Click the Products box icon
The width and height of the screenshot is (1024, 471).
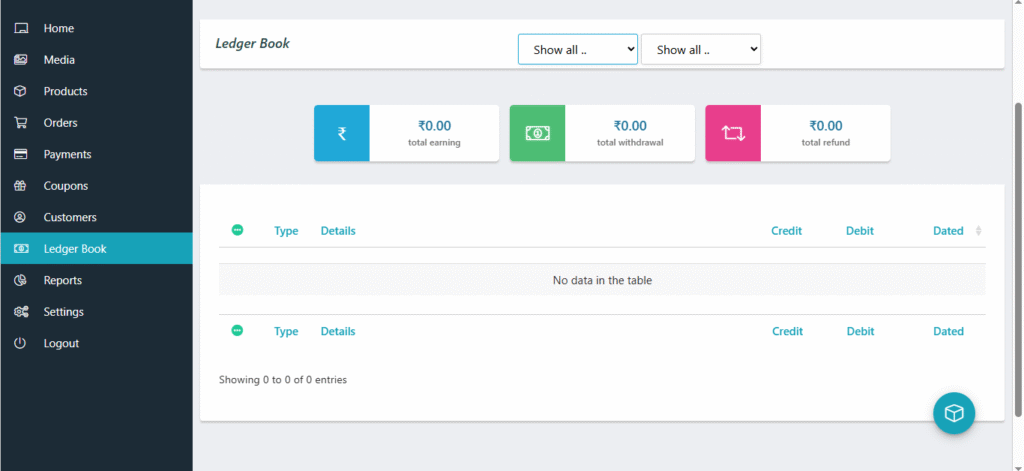pos(20,91)
